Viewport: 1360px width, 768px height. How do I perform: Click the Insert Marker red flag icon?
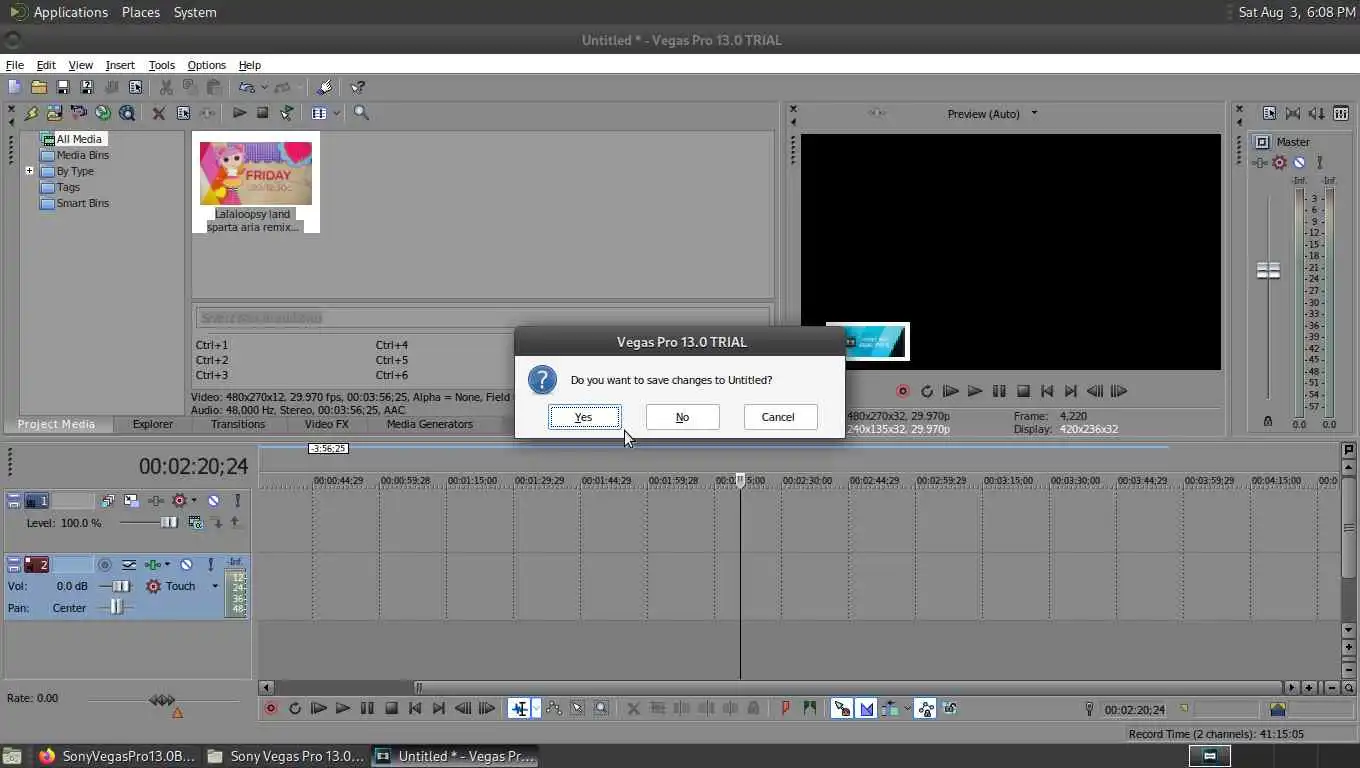pos(786,708)
